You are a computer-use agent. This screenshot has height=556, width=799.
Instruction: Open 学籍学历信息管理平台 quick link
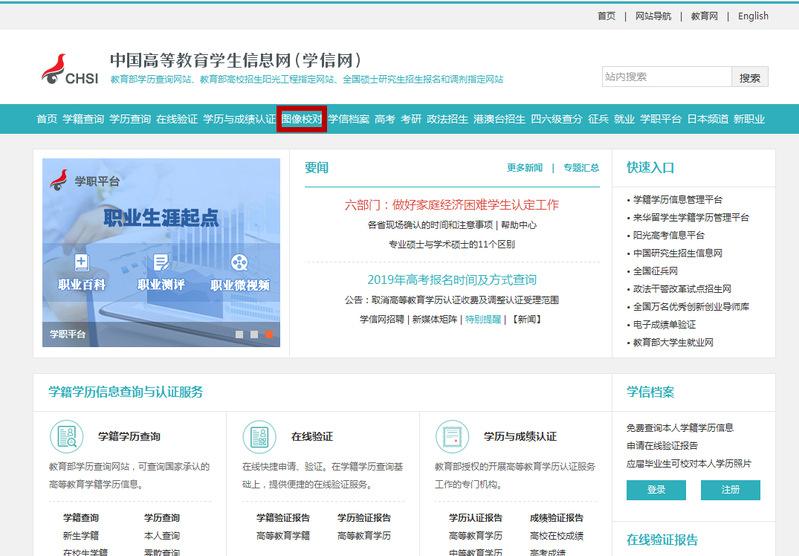pyautogui.click(x=677, y=200)
